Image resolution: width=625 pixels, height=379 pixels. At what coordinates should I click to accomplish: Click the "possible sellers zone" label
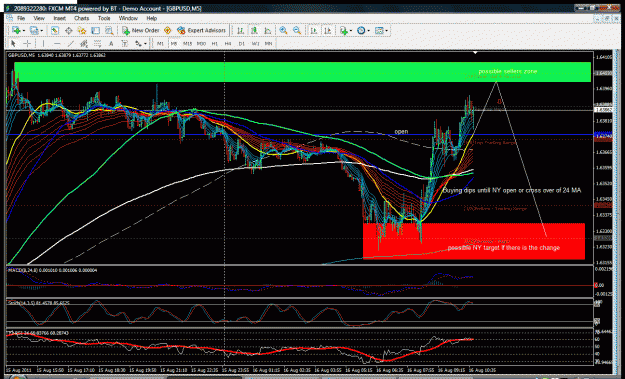coord(507,71)
